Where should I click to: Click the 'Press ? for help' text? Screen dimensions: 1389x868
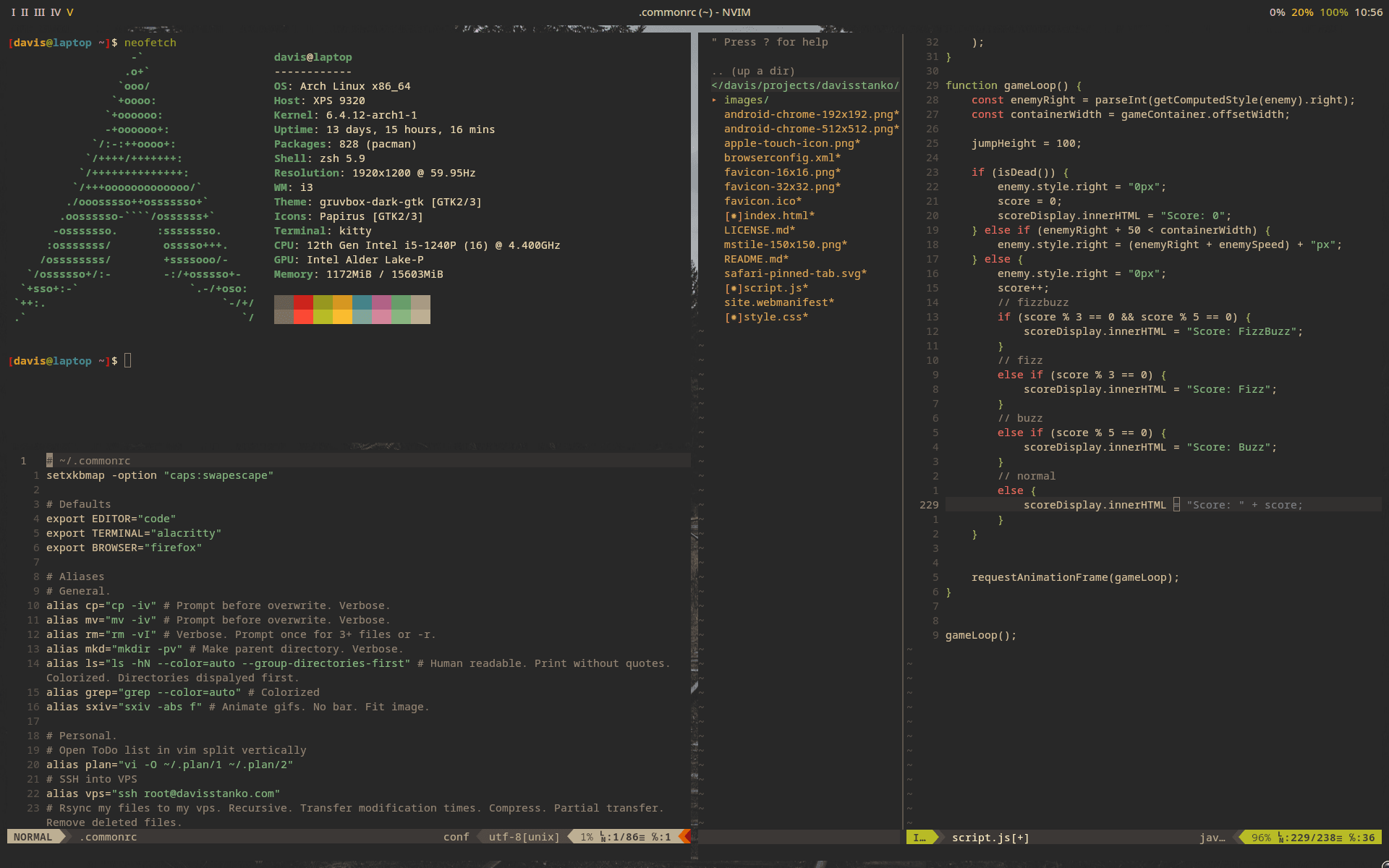[x=770, y=42]
